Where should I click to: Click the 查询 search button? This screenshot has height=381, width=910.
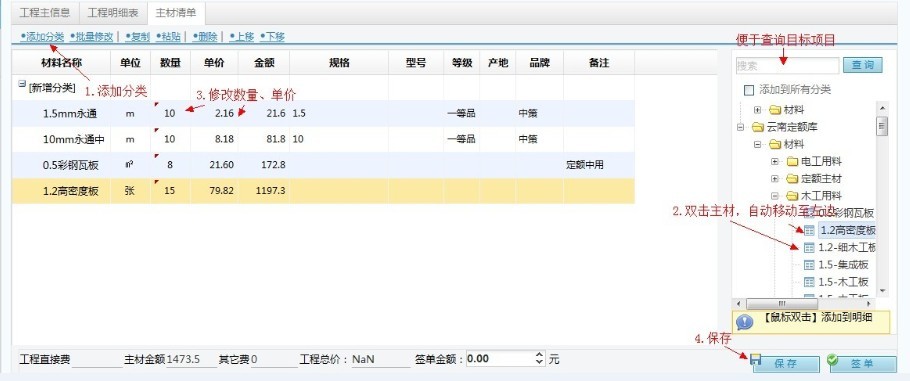(862, 65)
